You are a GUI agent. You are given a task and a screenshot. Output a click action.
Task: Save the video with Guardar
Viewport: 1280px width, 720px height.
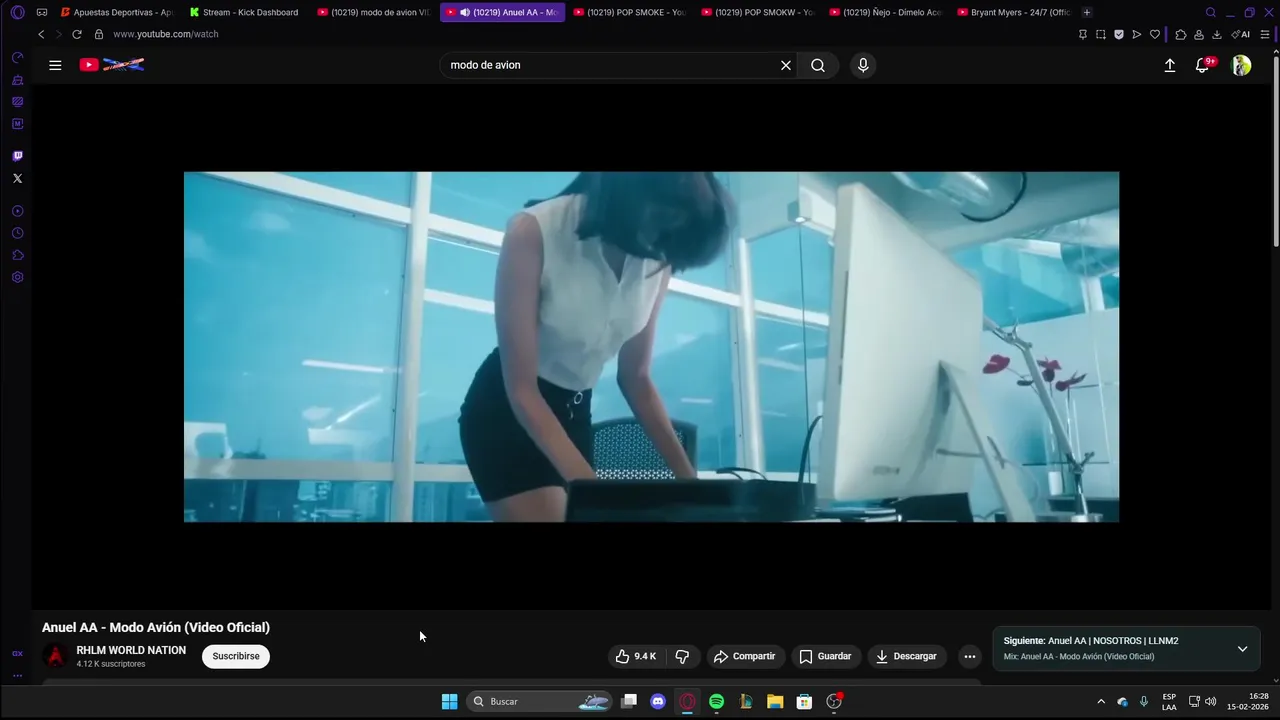[825, 656]
